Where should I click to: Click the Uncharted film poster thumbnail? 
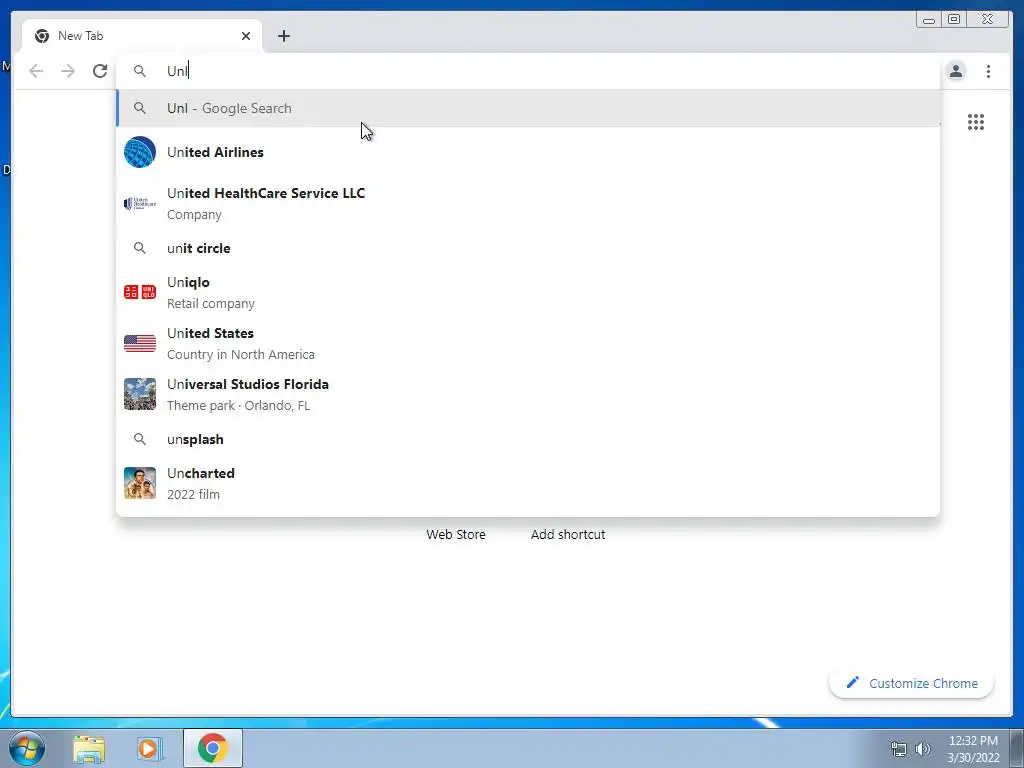(140, 483)
